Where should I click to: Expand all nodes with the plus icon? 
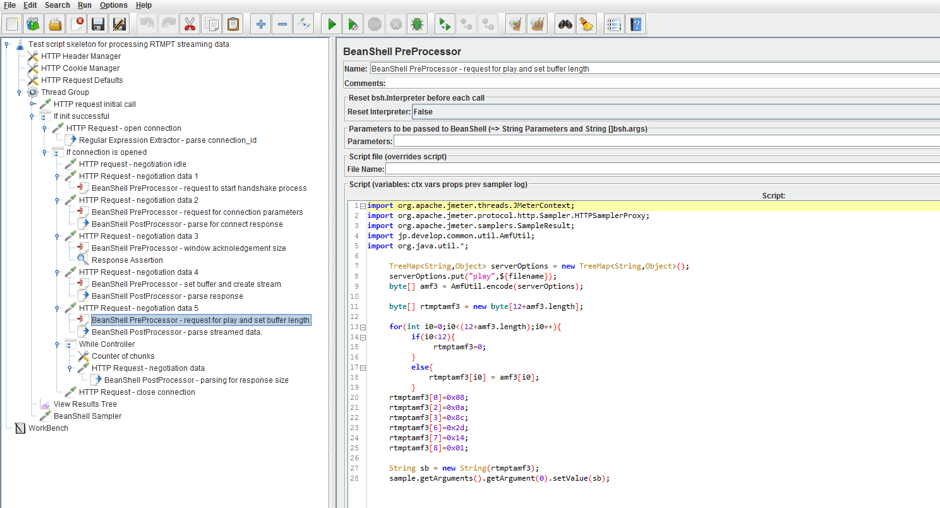coord(261,25)
